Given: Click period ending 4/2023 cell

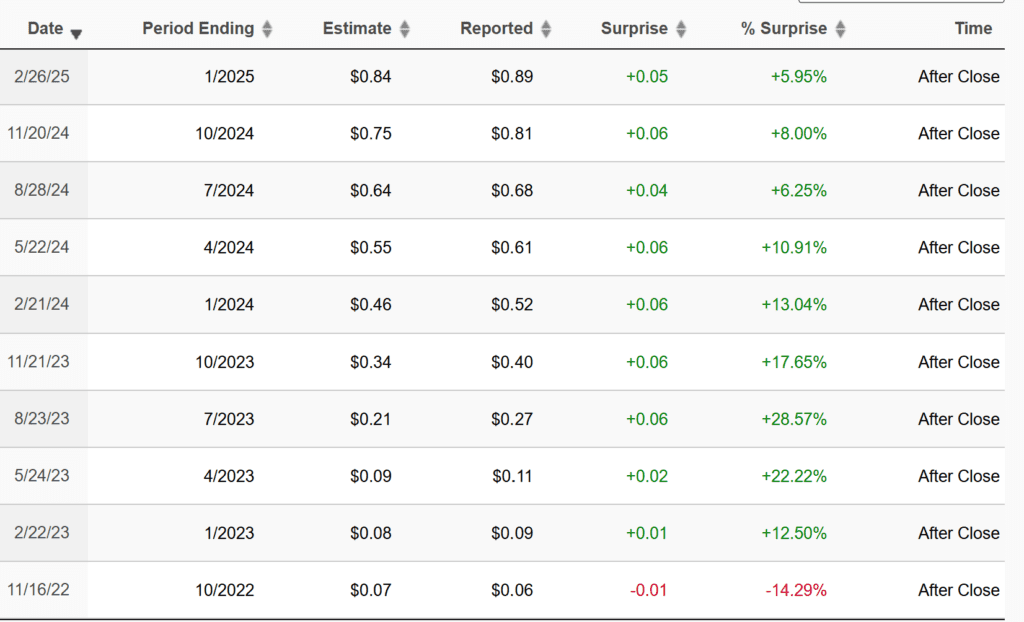Looking at the screenshot, I should (x=229, y=475).
